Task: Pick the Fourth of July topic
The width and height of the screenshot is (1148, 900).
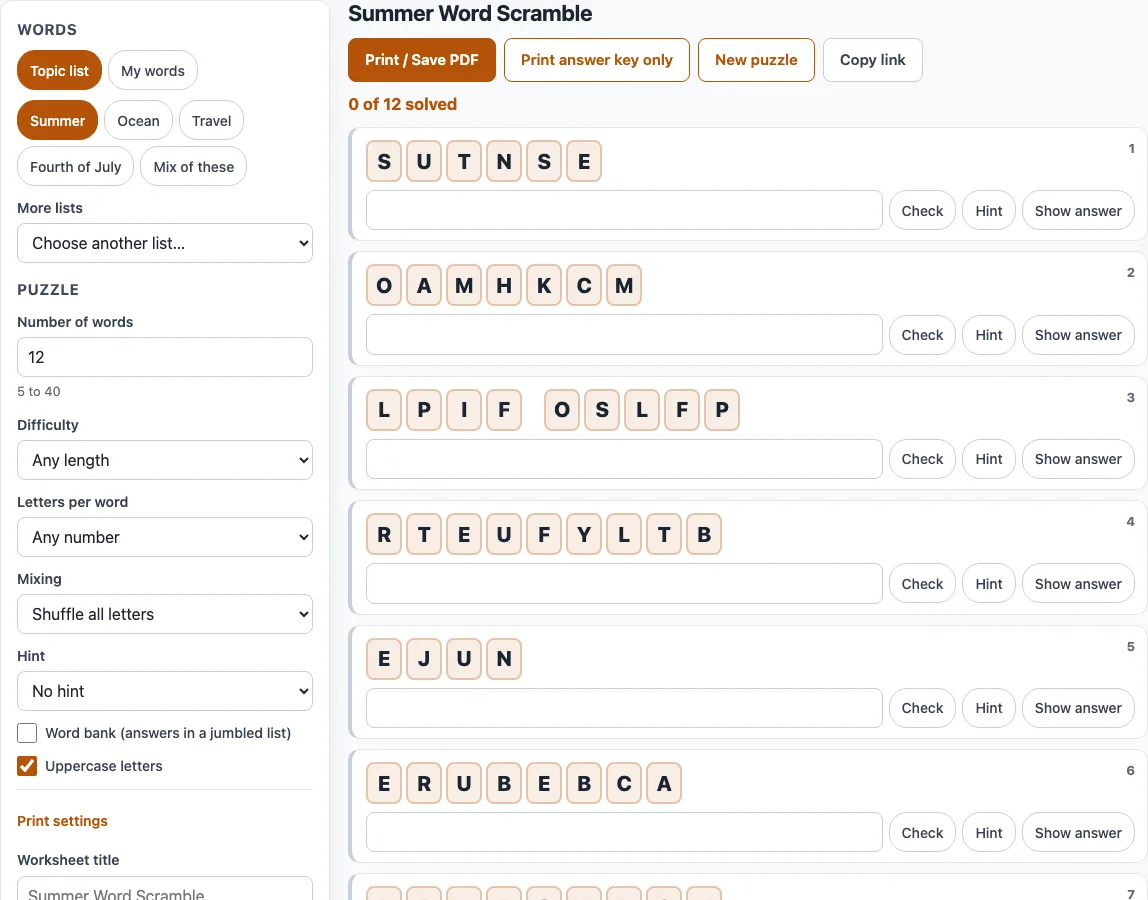Action: click(x=75, y=166)
